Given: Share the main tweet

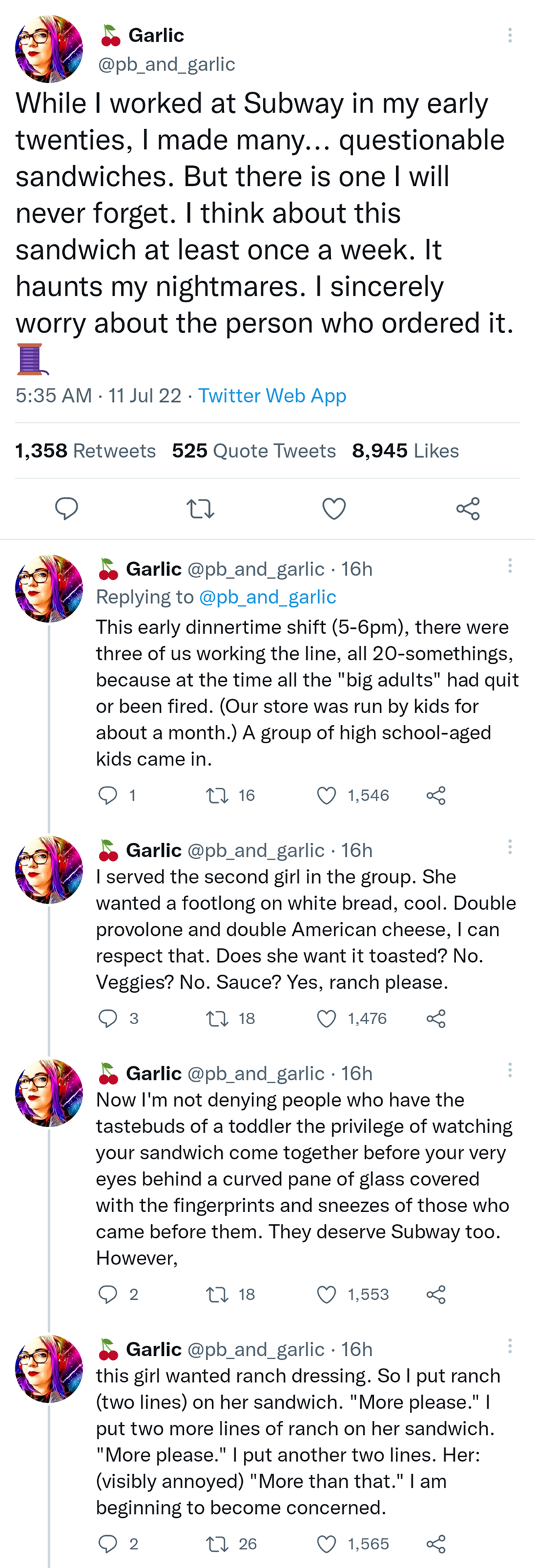Looking at the screenshot, I should click(x=467, y=509).
